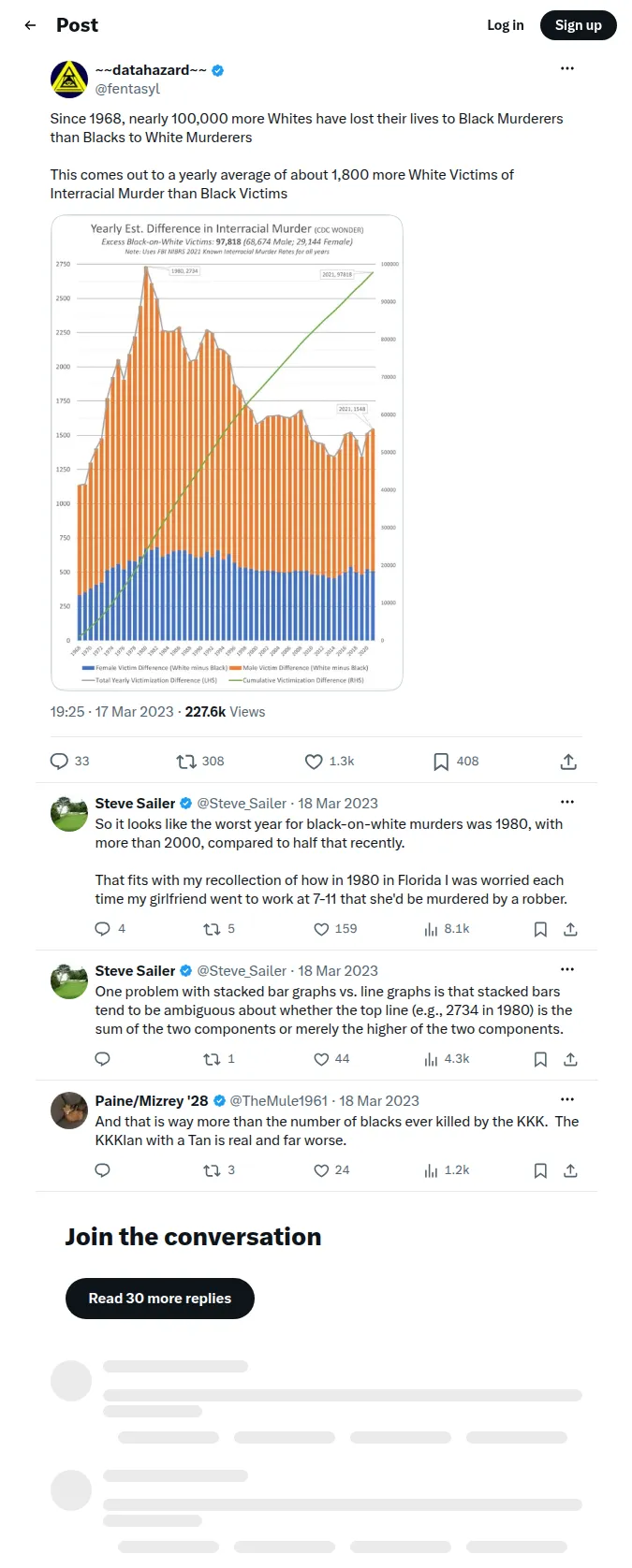Reply to the main post via comment icon

point(59,762)
